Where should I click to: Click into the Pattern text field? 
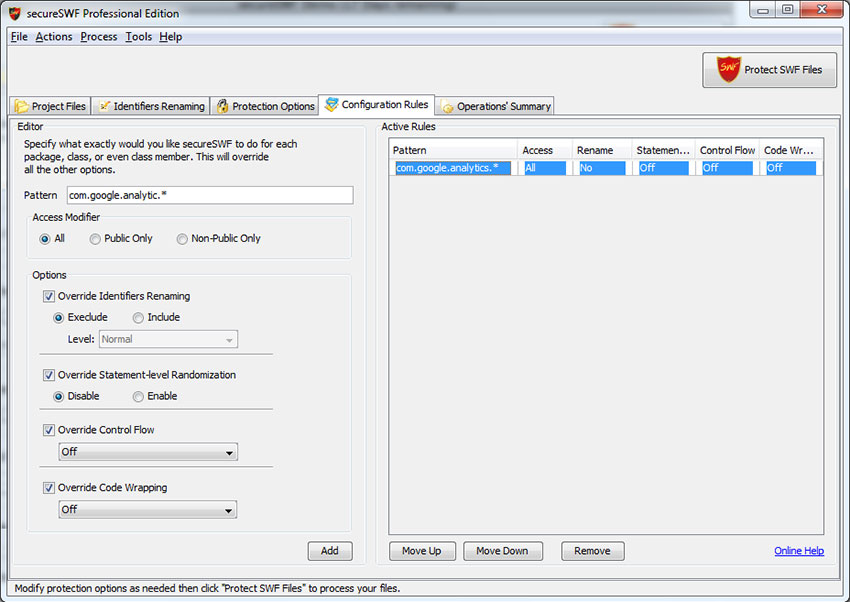point(209,195)
